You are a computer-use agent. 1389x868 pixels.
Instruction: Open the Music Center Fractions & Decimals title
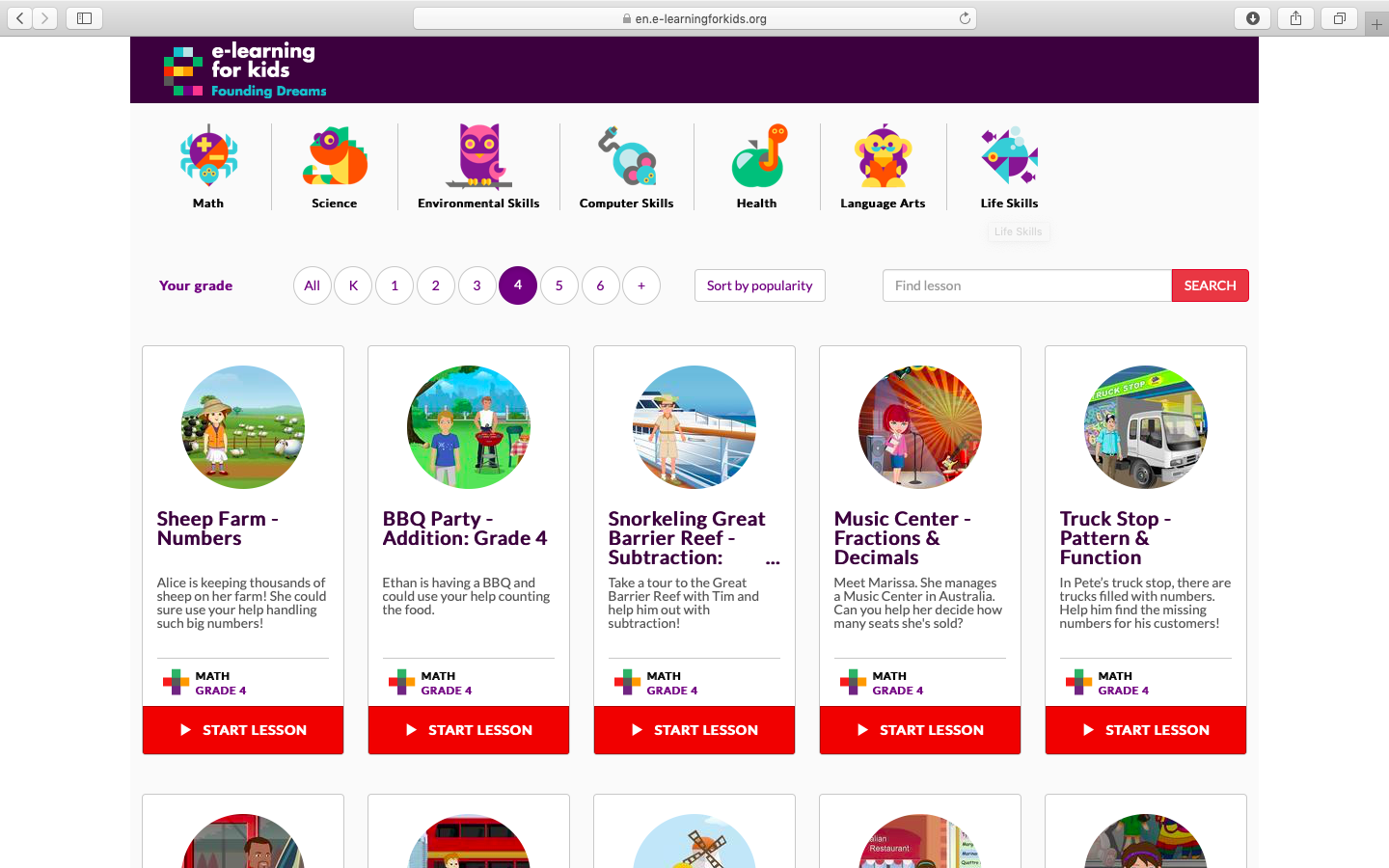[902, 538]
